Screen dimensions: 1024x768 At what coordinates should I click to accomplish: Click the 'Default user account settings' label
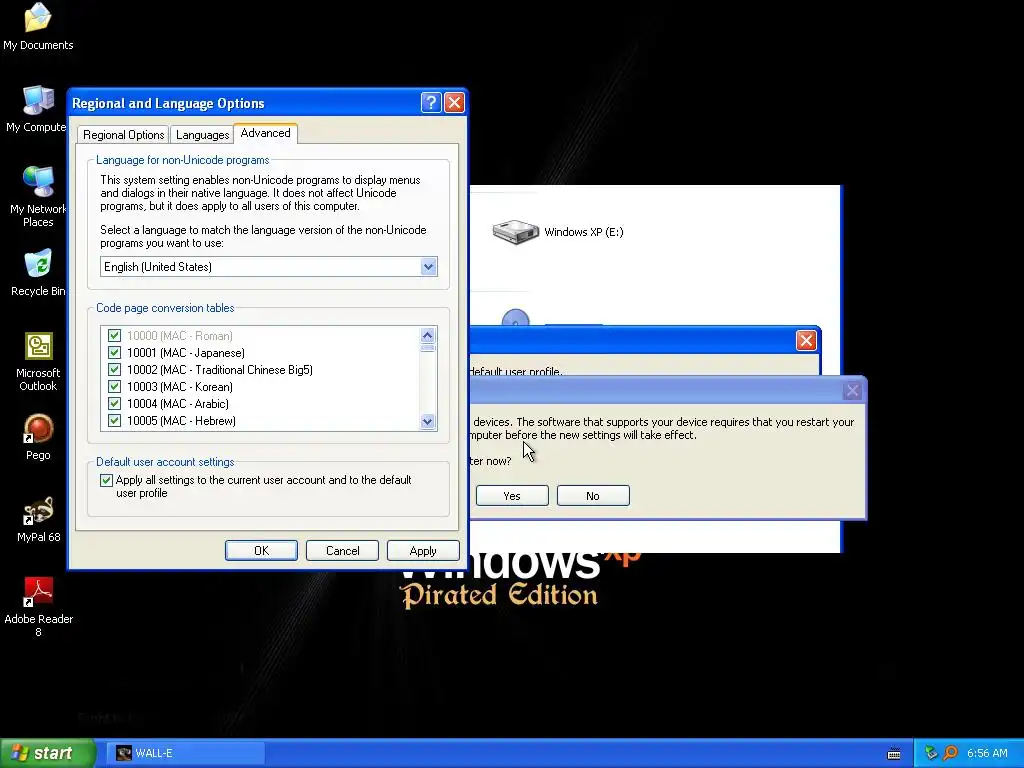165,462
